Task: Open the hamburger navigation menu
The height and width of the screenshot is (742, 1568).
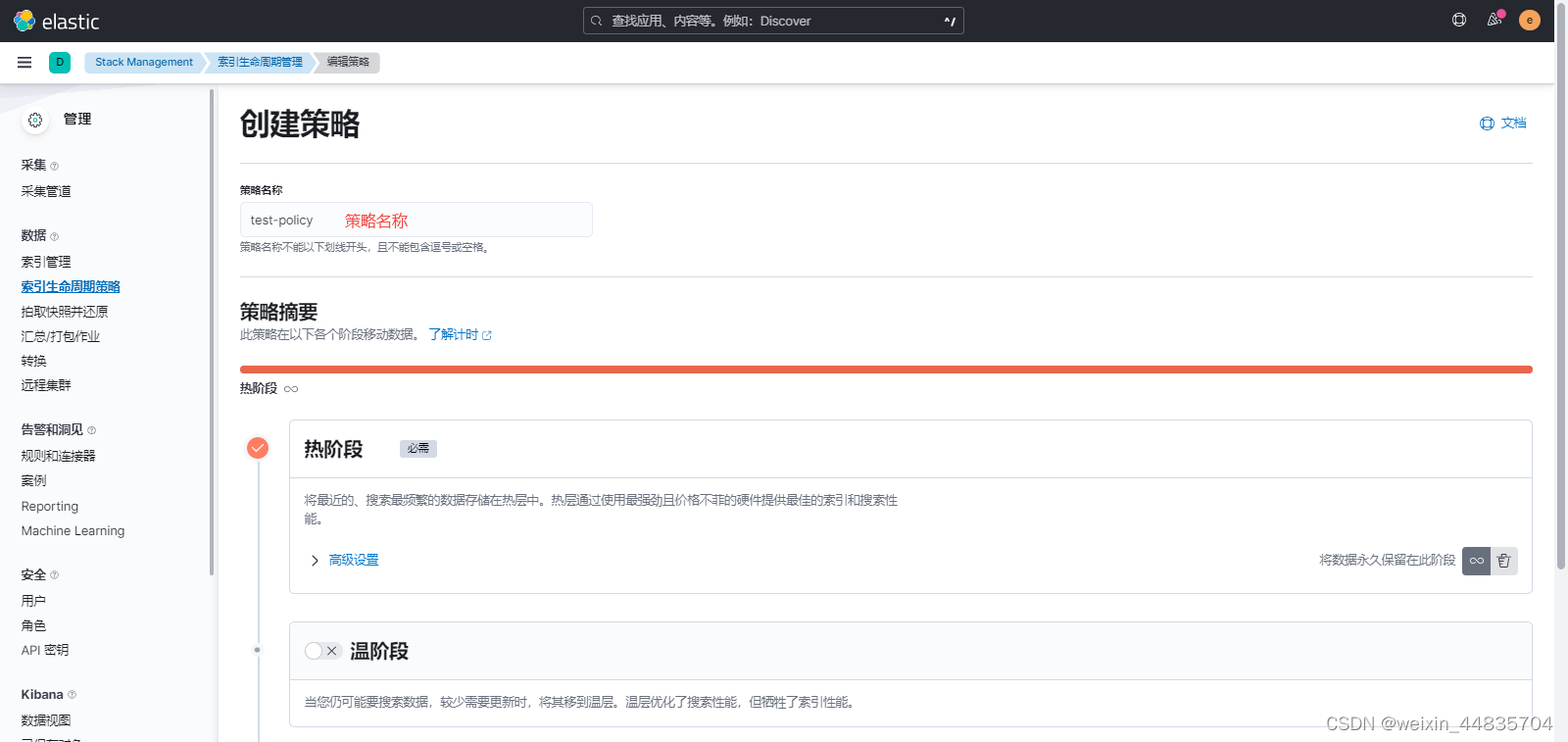Action: coord(24,62)
